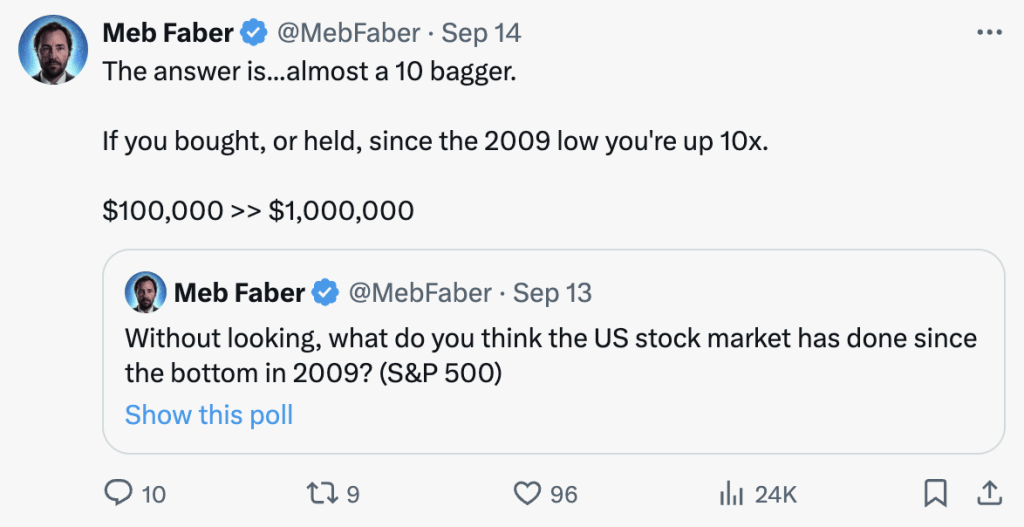The height and width of the screenshot is (527, 1024).
Task: Click the reply speech bubble icon
Action: (x=118, y=494)
